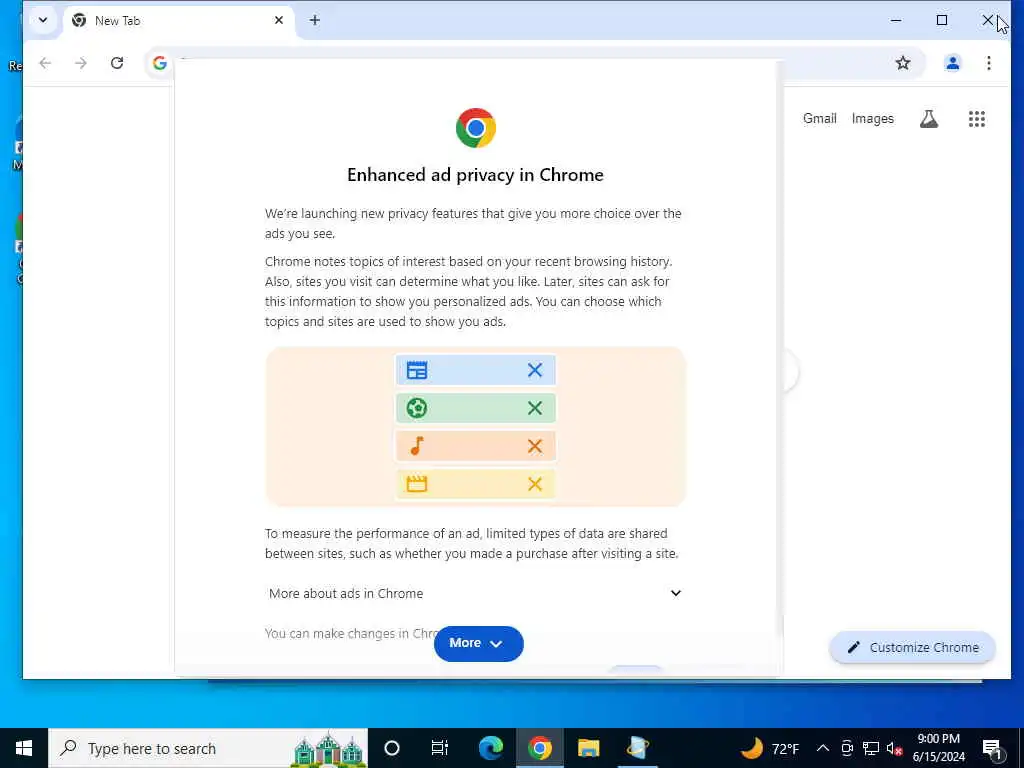This screenshot has height=768, width=1024.
Task: Click the Google icon in address bar
Action: [x=159, y=63]
